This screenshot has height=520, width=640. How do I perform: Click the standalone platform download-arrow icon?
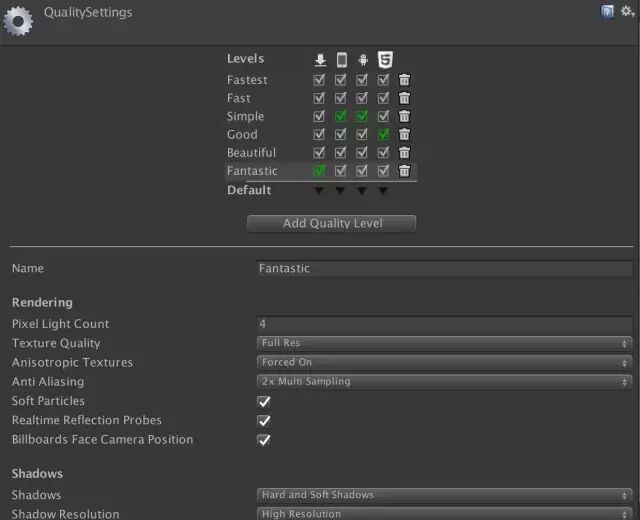pos(320,60)
